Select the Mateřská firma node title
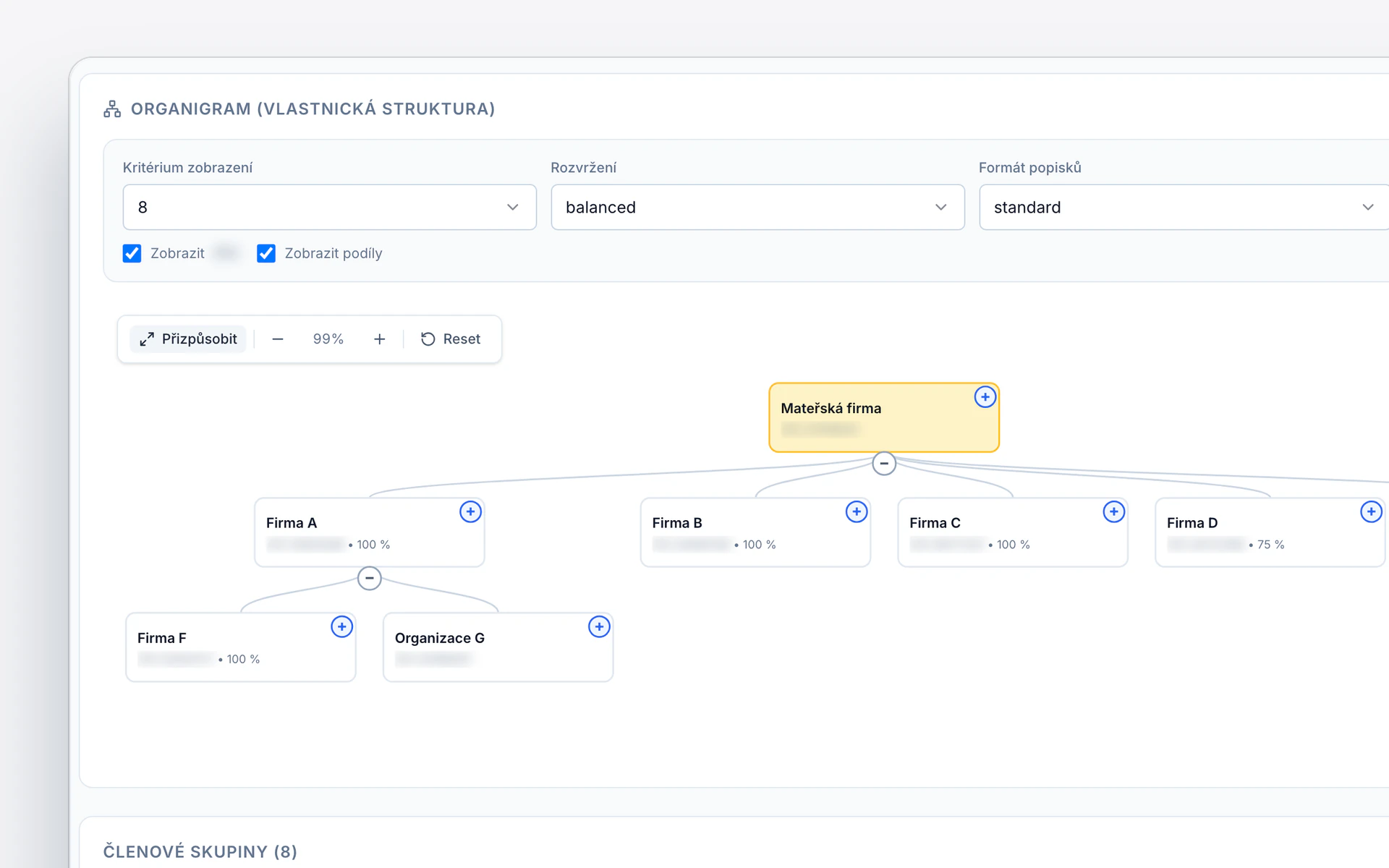 tap(831, 409)
